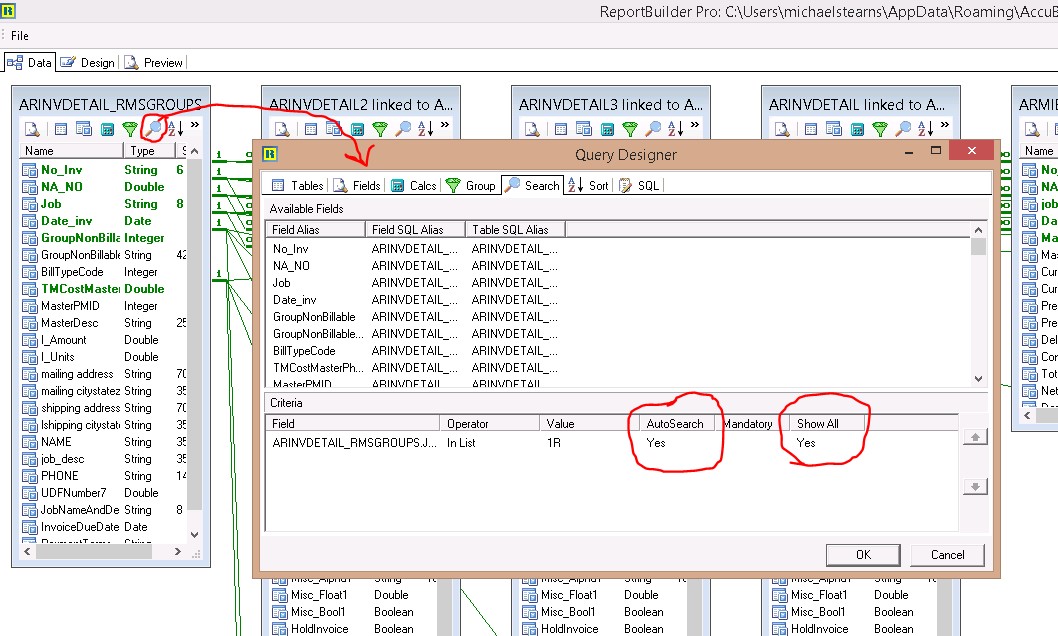Image resolution: width=1058 pixels, height=636 pixels.
Task: Click Sort A-Z icon in ARINVDETAIL2 panel
Action: pos(426,127)
